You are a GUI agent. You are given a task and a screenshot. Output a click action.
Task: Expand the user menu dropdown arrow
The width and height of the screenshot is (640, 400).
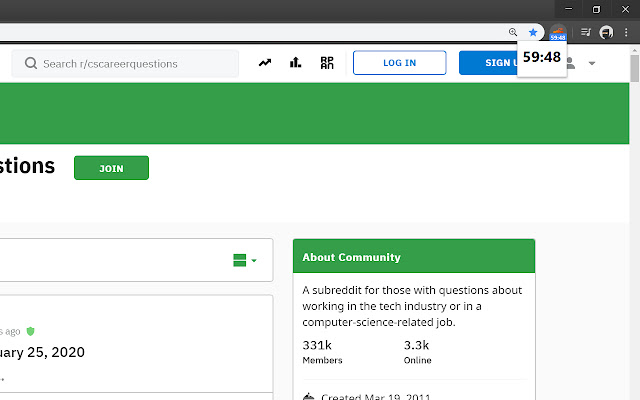pyautogui.click(x=592, y=63)
